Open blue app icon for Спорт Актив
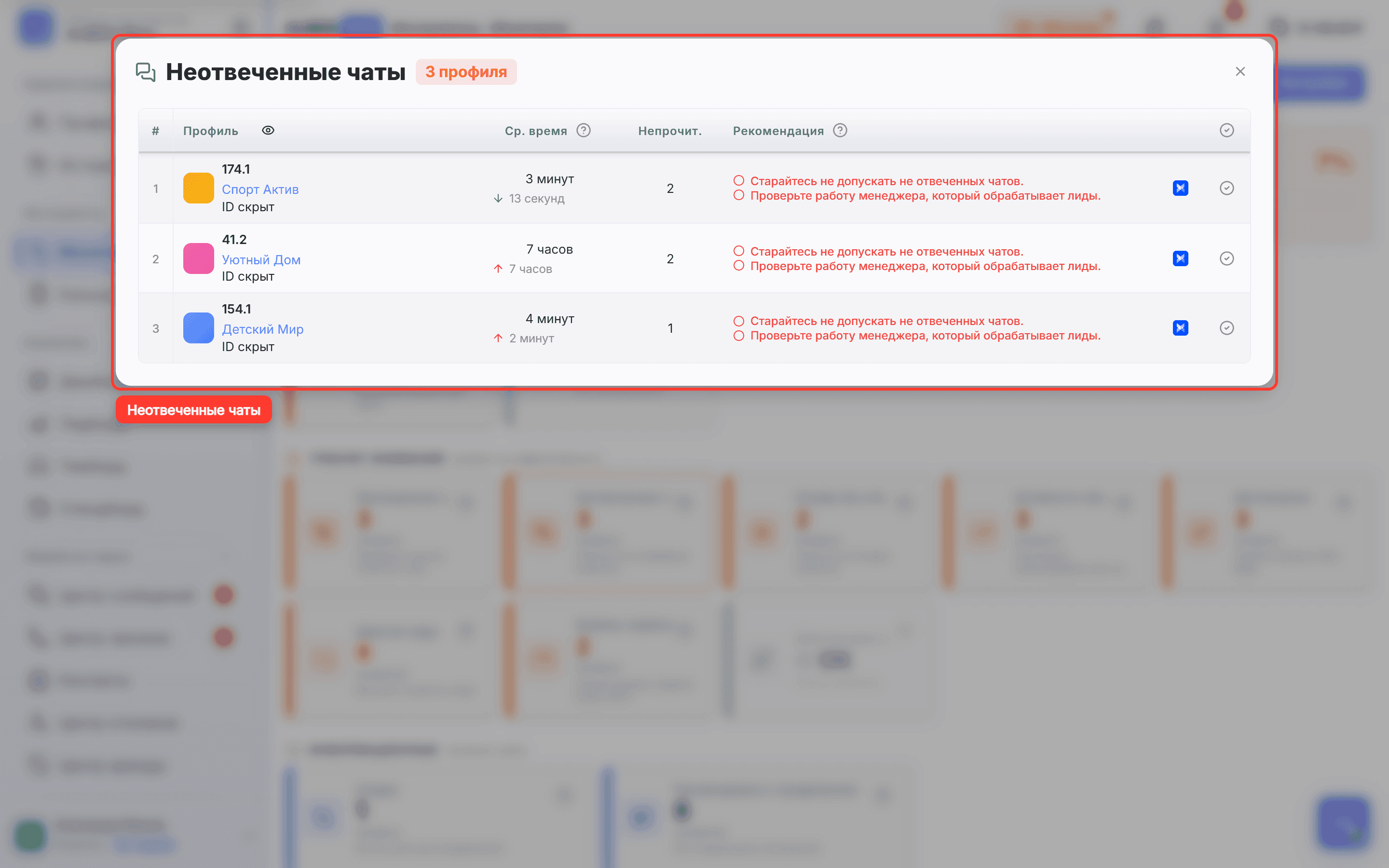Screen dimensions: 1389x868 1181,188
